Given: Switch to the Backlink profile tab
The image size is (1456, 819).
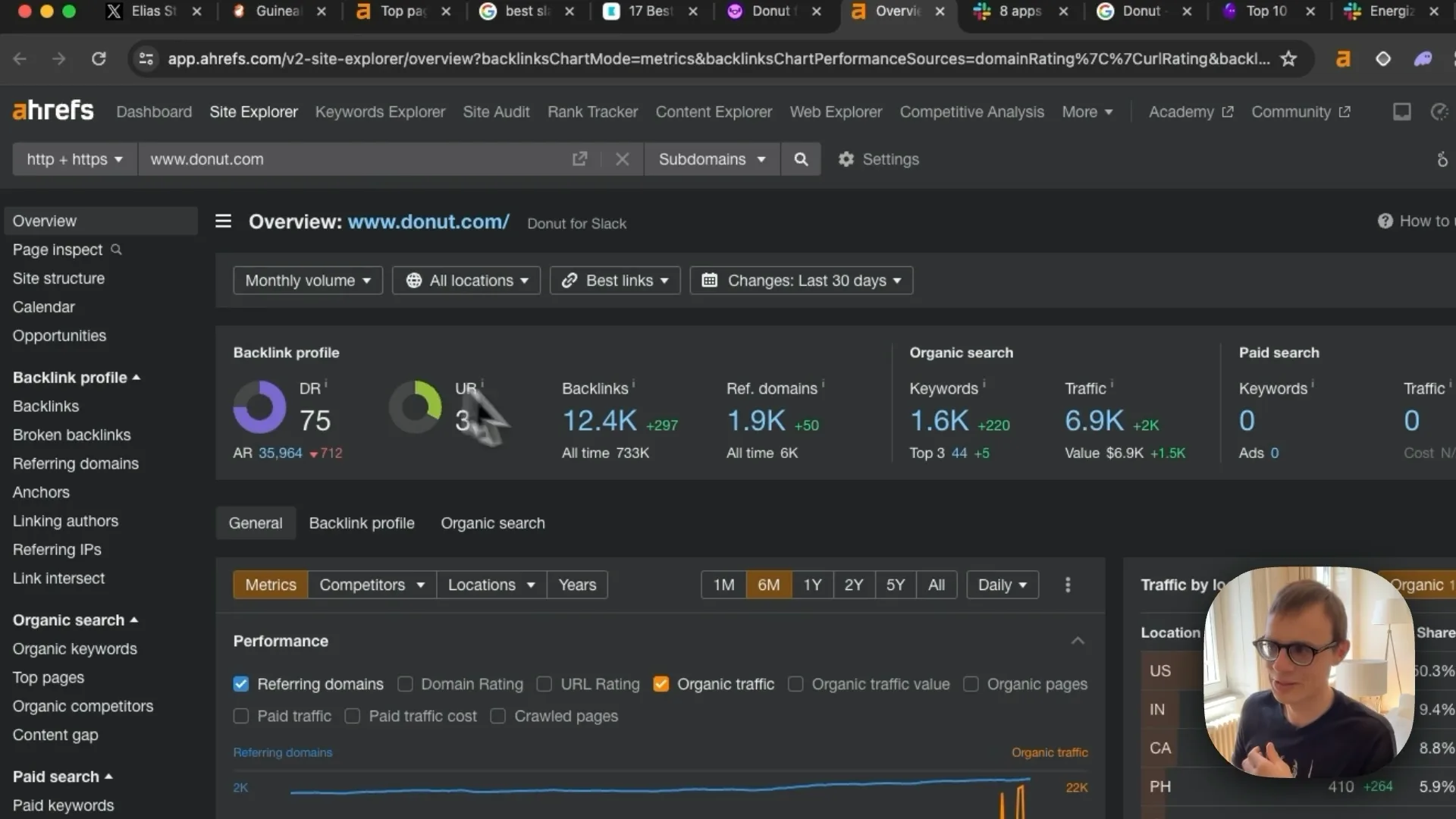Looking at the screenshot, I should (x=362, y=523).
